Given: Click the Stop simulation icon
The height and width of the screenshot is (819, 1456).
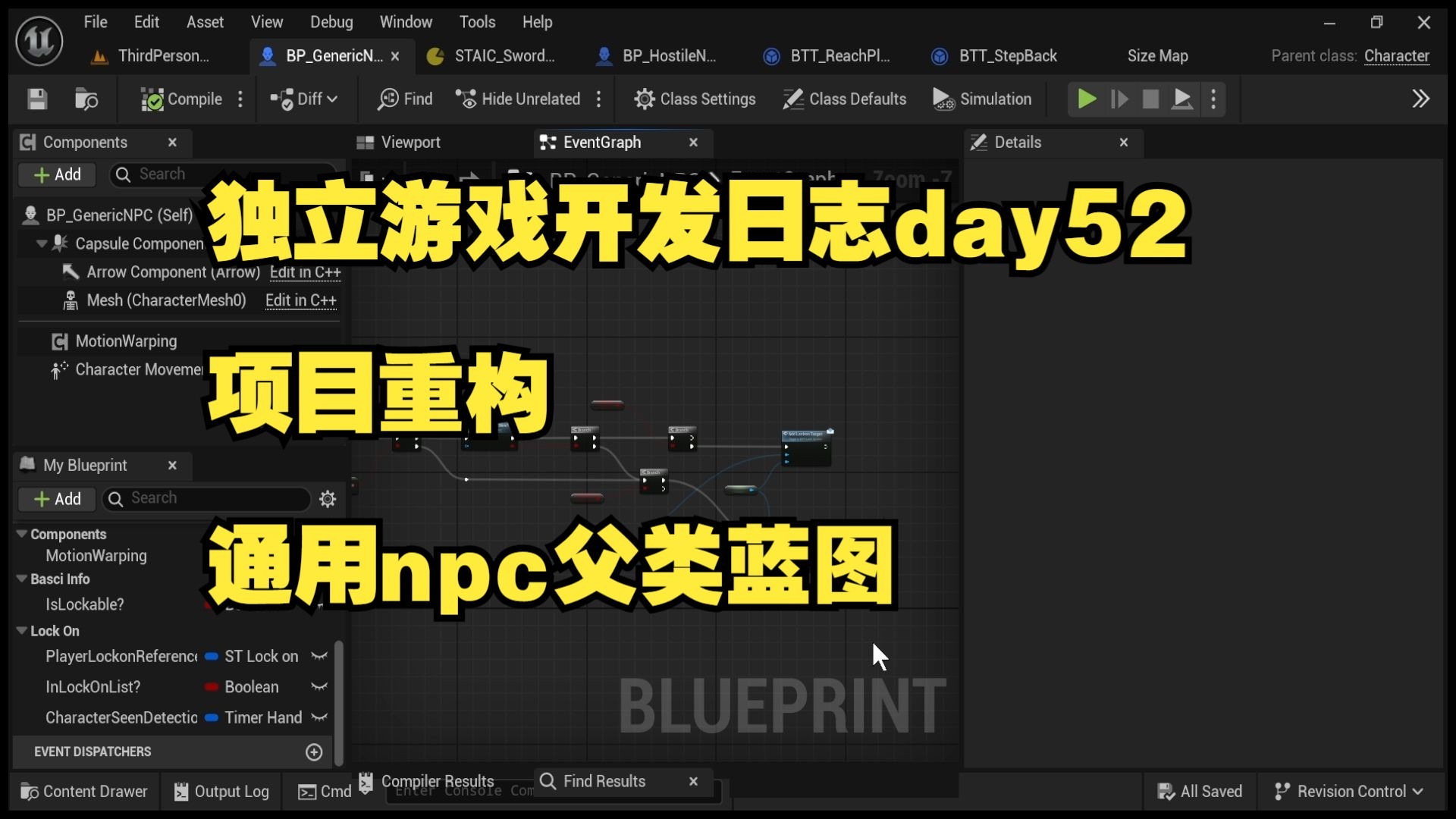Looking at the screenshot, I should pyautogui.click(x=1150, y=99).
